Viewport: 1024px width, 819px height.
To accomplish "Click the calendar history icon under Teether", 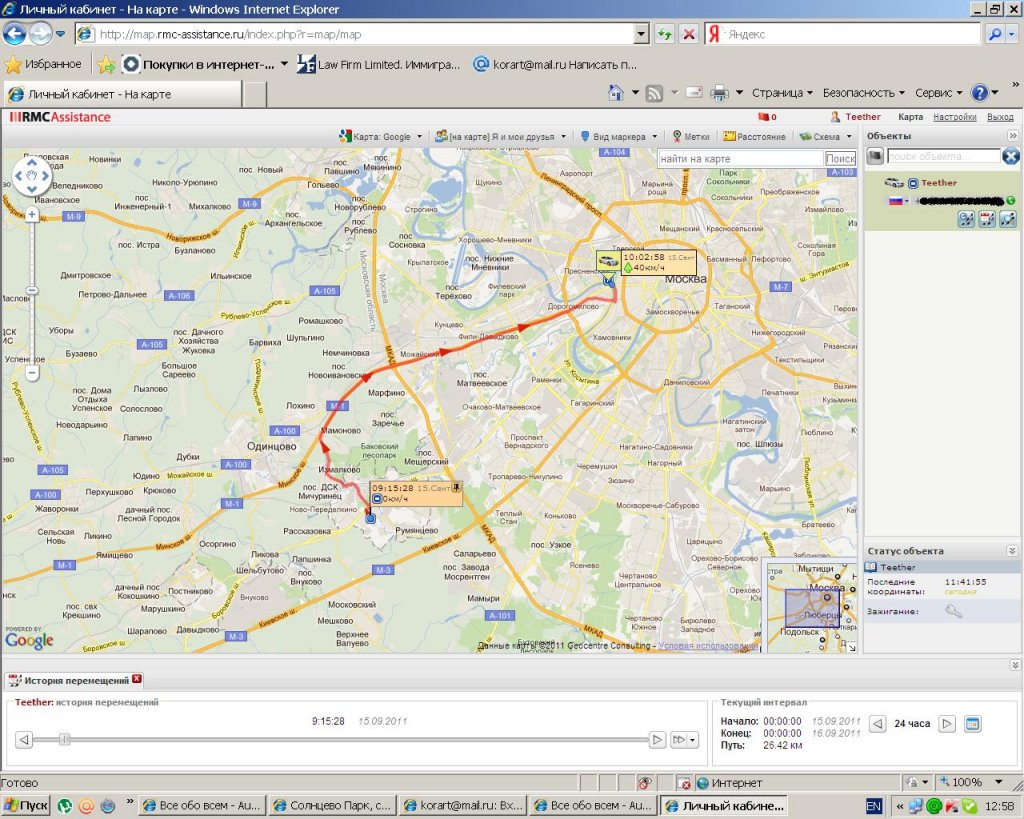I will pos(987,219).
